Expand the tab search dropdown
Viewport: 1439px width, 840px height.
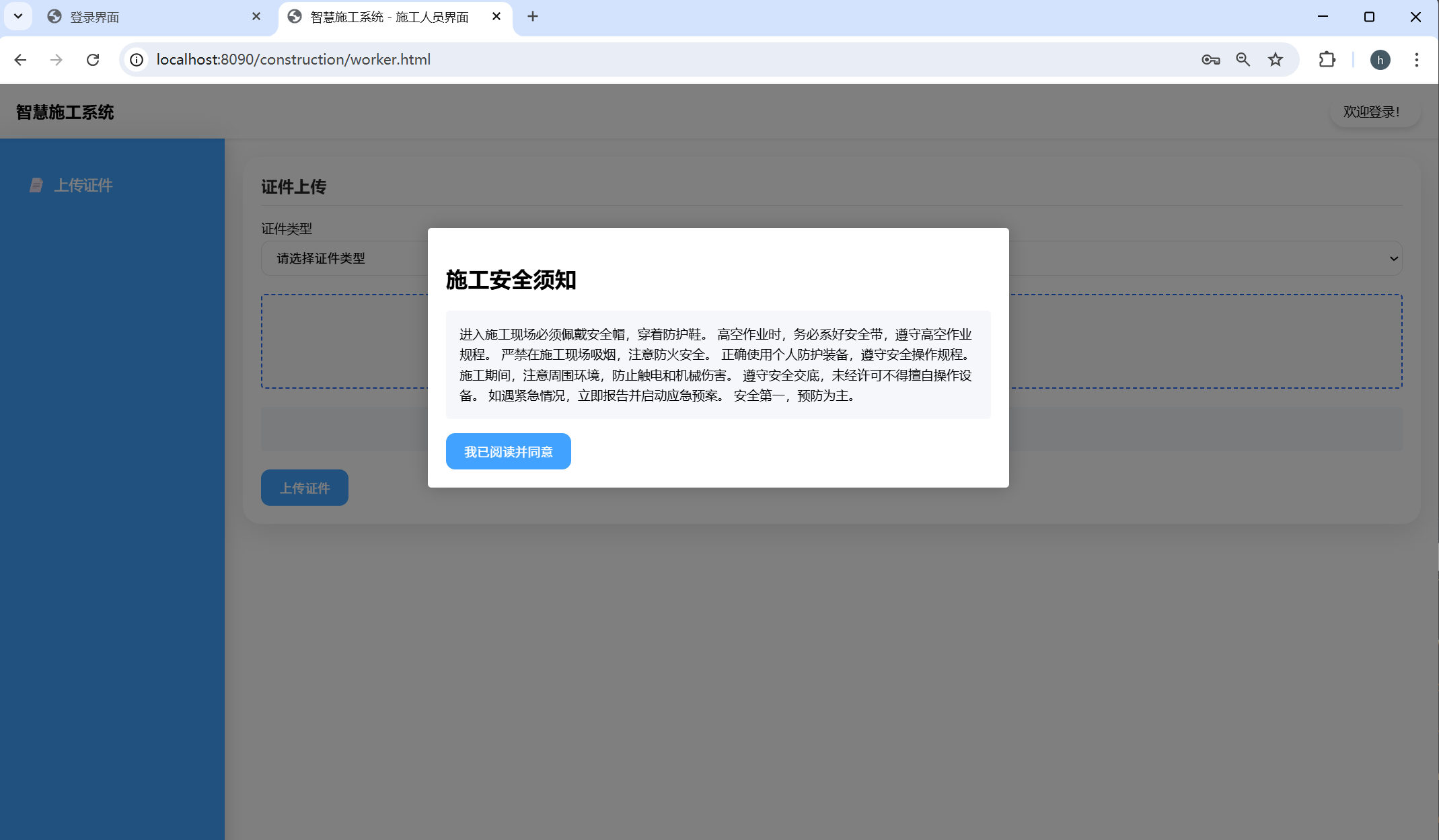click(18, 16)
